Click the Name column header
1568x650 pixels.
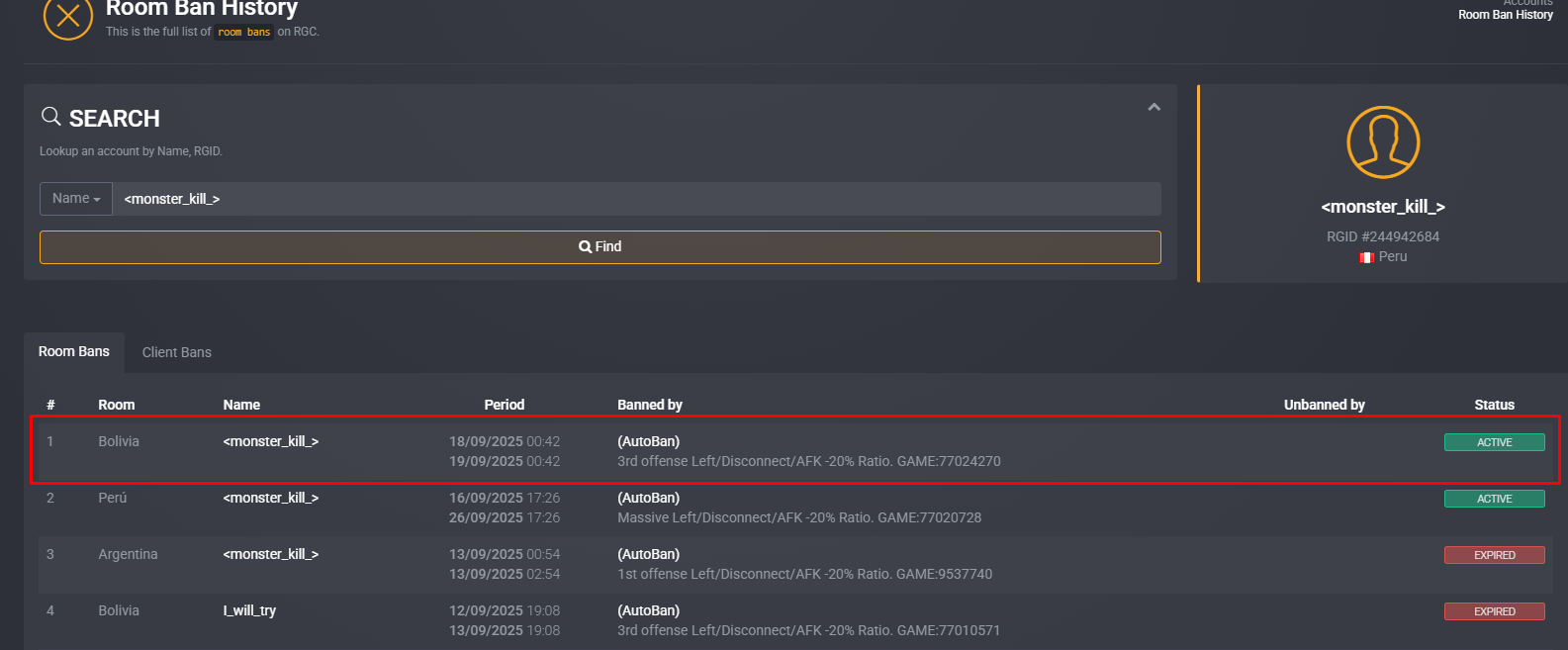tap(241, 405)
